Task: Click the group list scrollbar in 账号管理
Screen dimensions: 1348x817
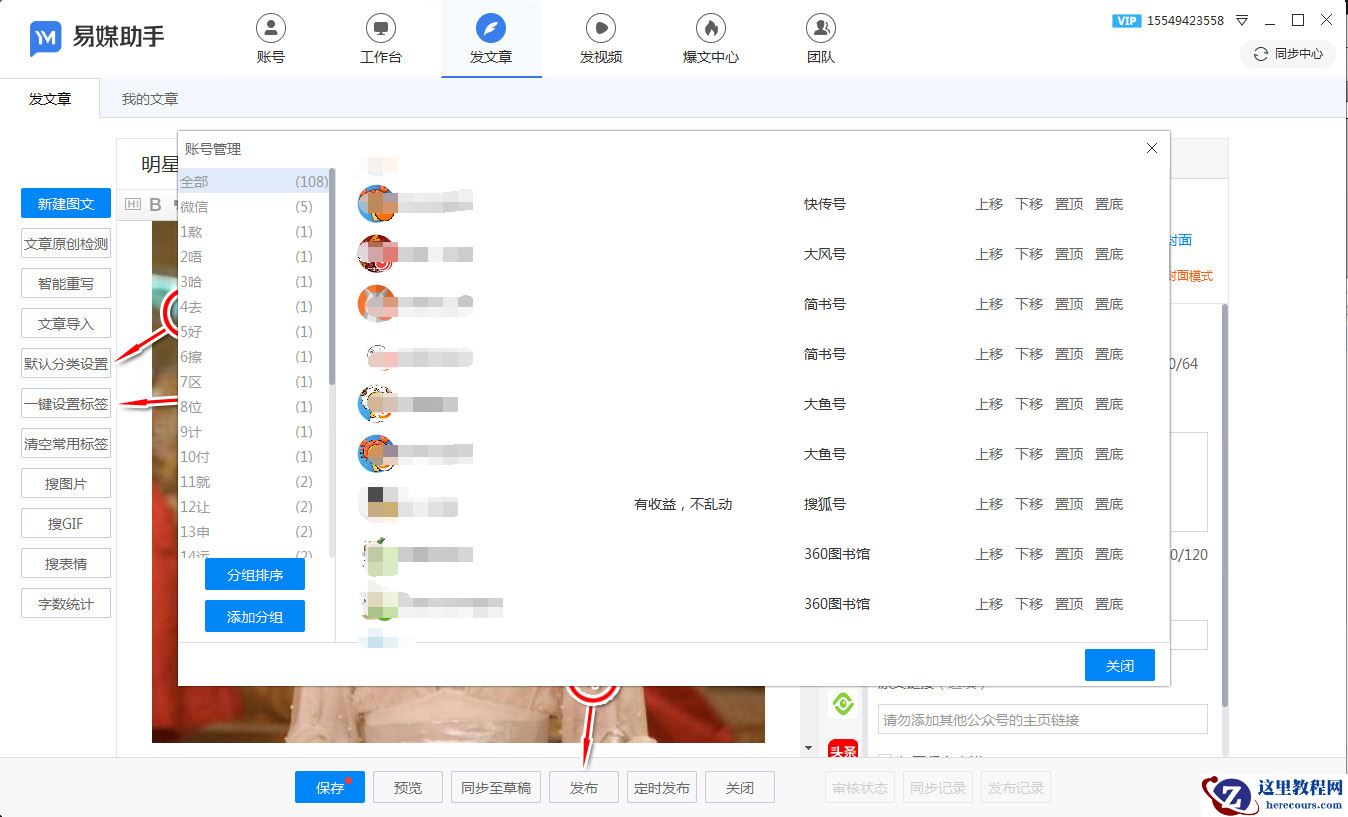Action: (332, 278)
